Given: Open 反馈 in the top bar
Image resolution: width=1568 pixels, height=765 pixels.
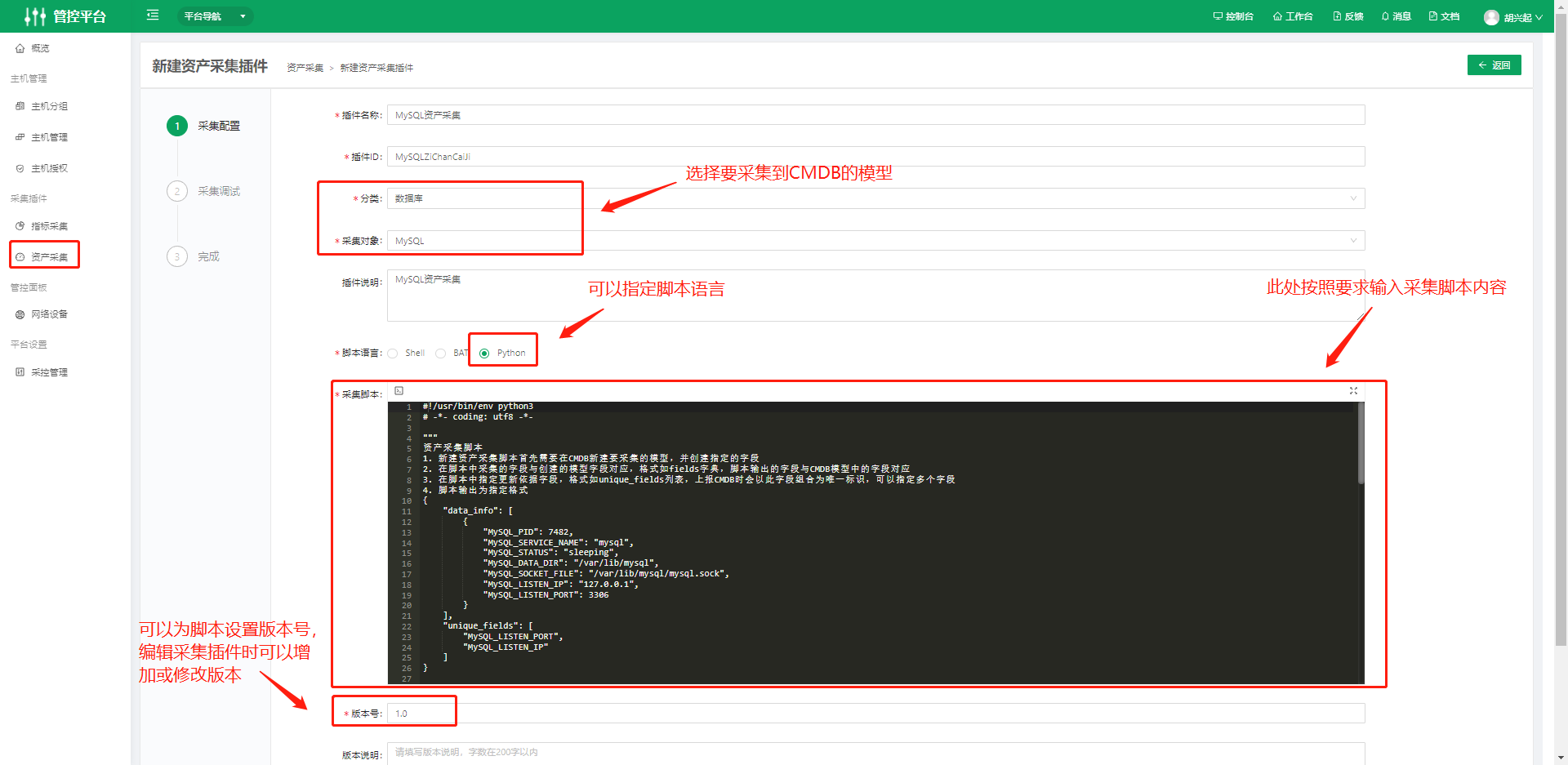Looking at the screenshot, I should 1348,16.
